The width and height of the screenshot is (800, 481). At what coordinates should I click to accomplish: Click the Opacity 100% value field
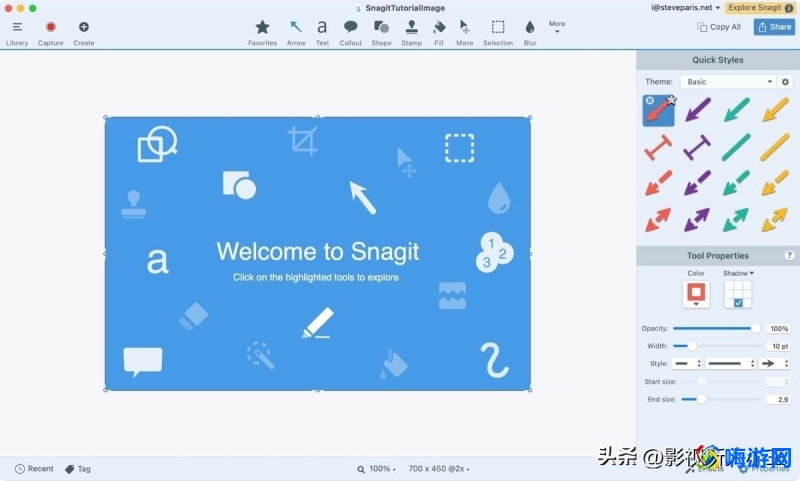coord(778,328)
